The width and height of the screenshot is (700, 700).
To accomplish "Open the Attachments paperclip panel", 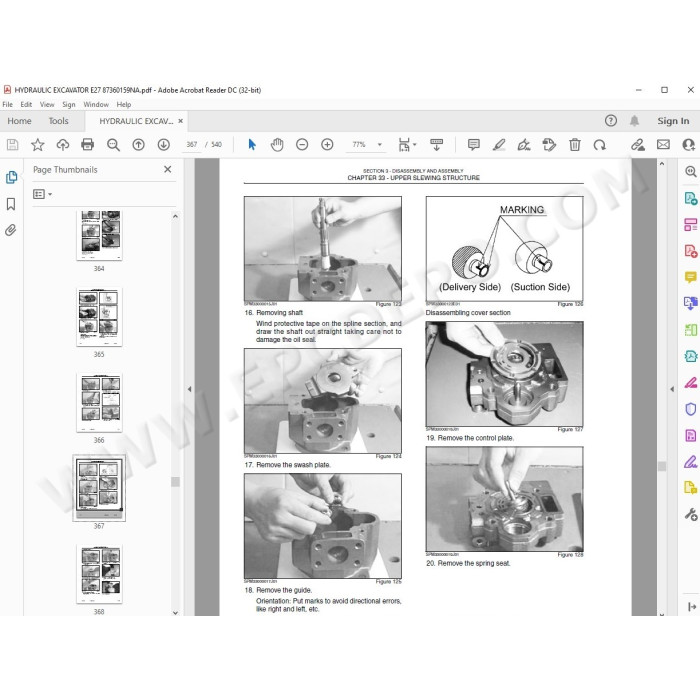I will click(11, 230).
